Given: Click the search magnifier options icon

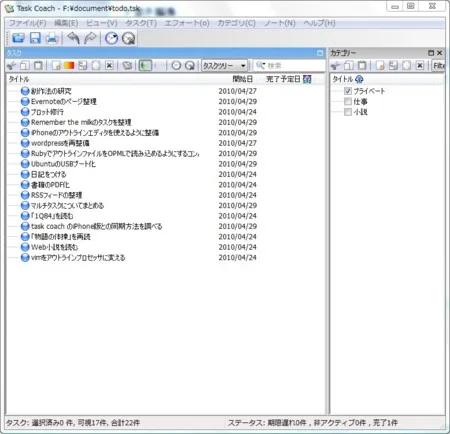Looking at the screenshot, I should click(x=260, y=65).
